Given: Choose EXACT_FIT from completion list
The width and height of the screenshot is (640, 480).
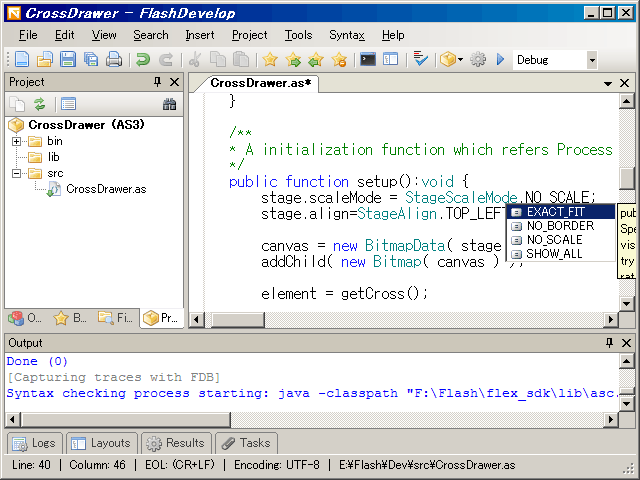Looking at the screenshot, I should pos(561,212).
